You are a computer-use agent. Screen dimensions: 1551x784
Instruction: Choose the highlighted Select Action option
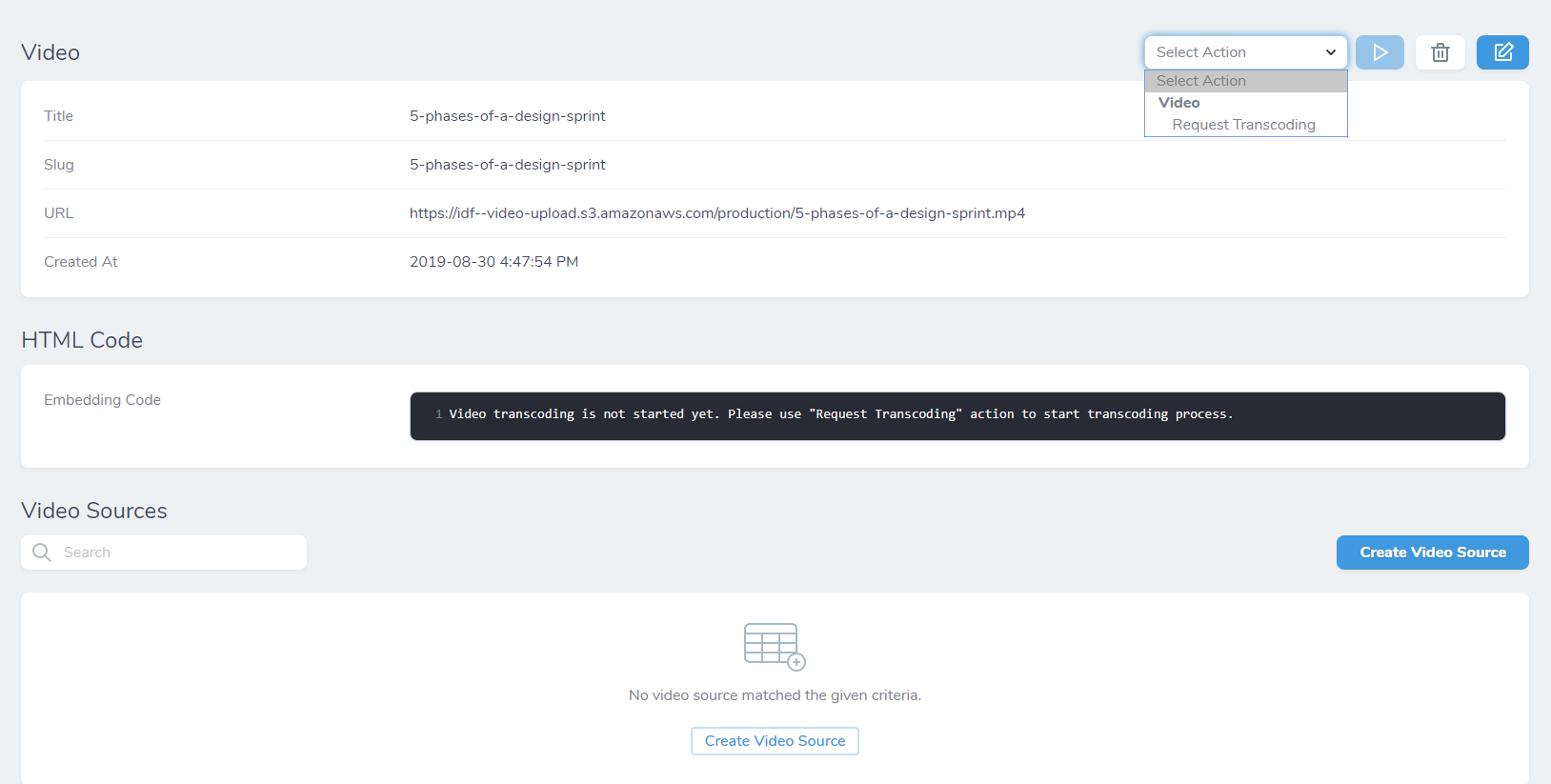point(1246,81)
